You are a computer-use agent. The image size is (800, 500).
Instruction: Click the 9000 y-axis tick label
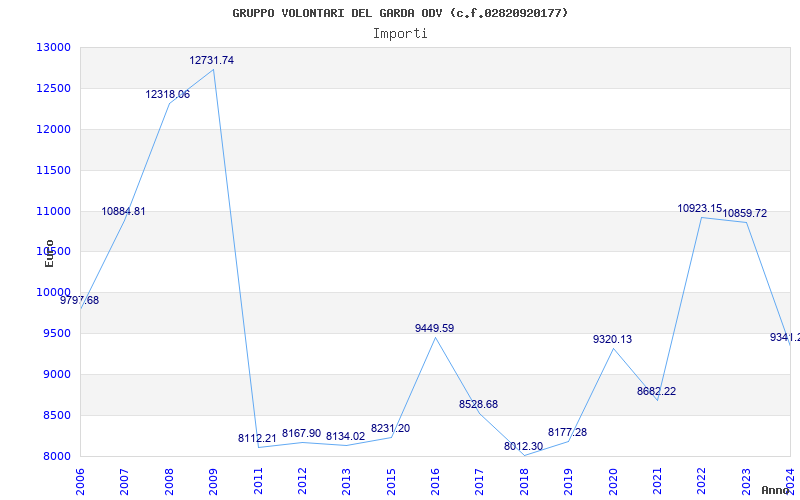(56, 374)
